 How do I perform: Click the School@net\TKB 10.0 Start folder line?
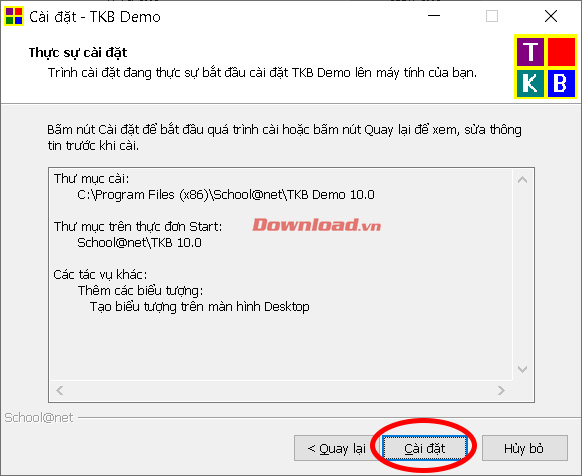(139, 243)
